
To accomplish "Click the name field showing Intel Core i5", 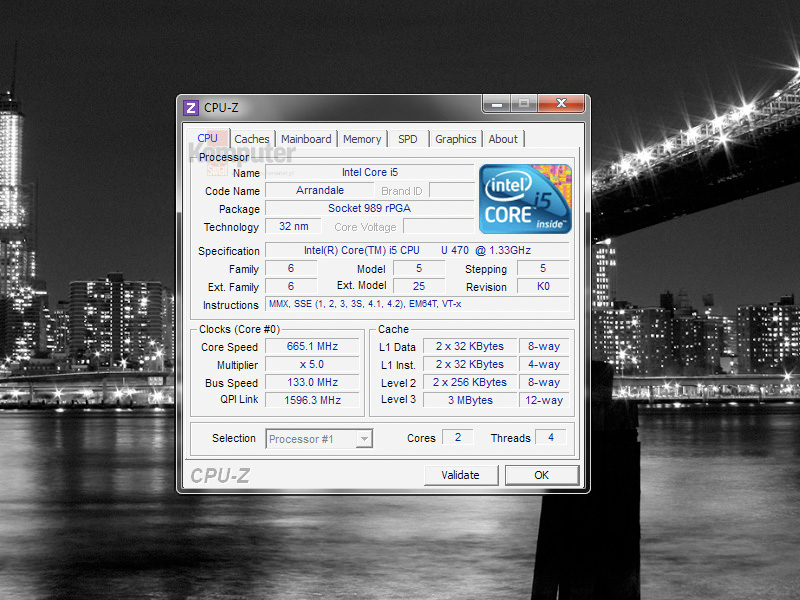I will [x=370, y=172].
